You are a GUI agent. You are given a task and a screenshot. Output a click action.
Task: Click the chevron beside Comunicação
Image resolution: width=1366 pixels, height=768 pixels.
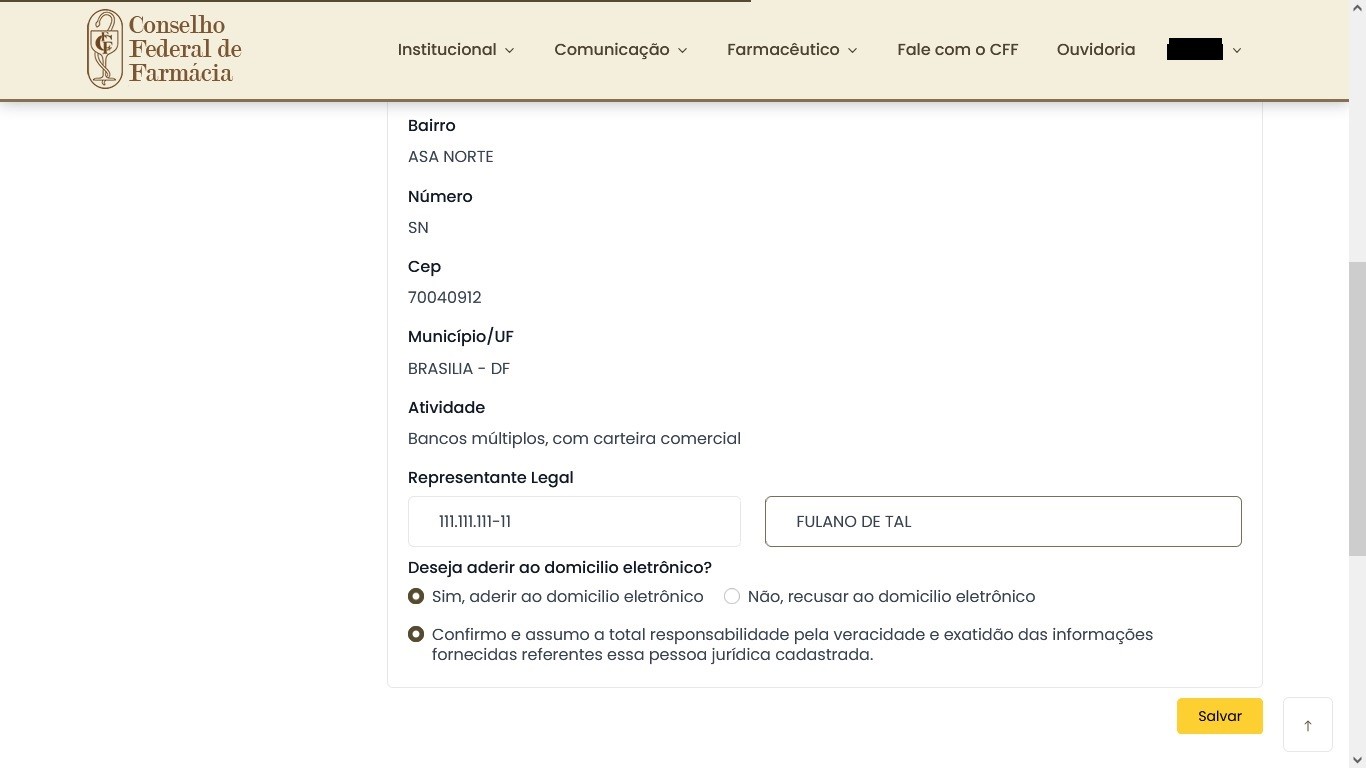[683, 50]
